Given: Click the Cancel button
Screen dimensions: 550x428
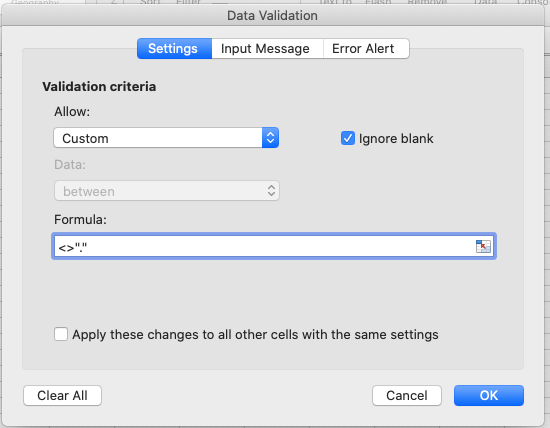Looking at the screenshot, I should coord(407,395).
